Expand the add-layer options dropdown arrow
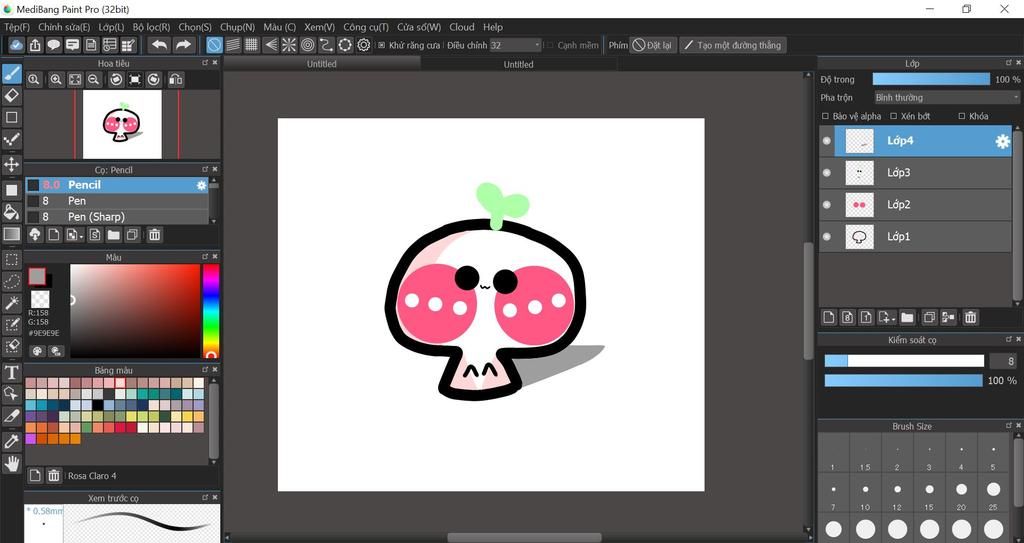This screenshot has width=1024, height=543. pyautogui.click(x=893, y=319)
